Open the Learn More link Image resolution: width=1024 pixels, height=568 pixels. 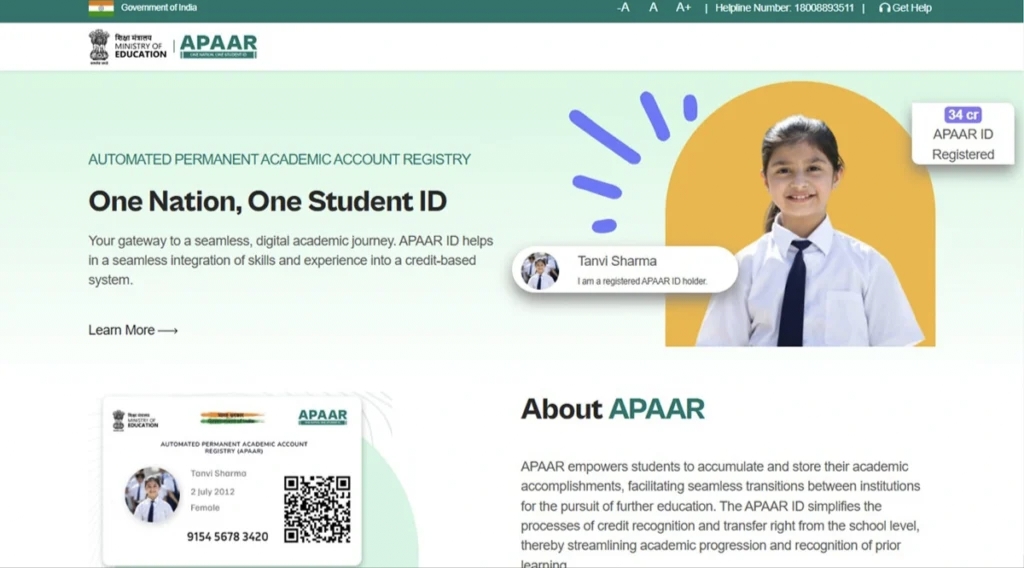pos(132,330)
